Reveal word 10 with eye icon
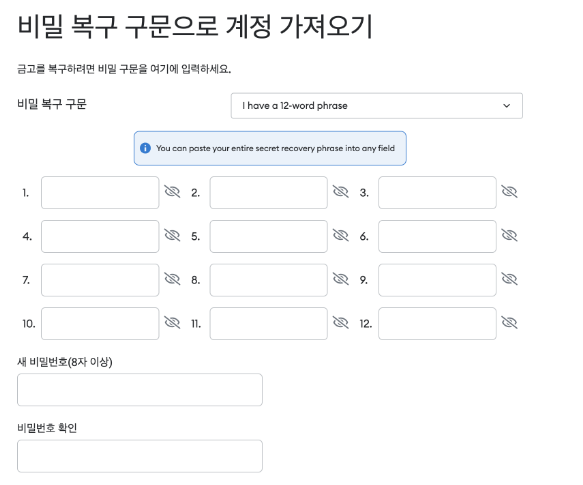 point(172,323)
